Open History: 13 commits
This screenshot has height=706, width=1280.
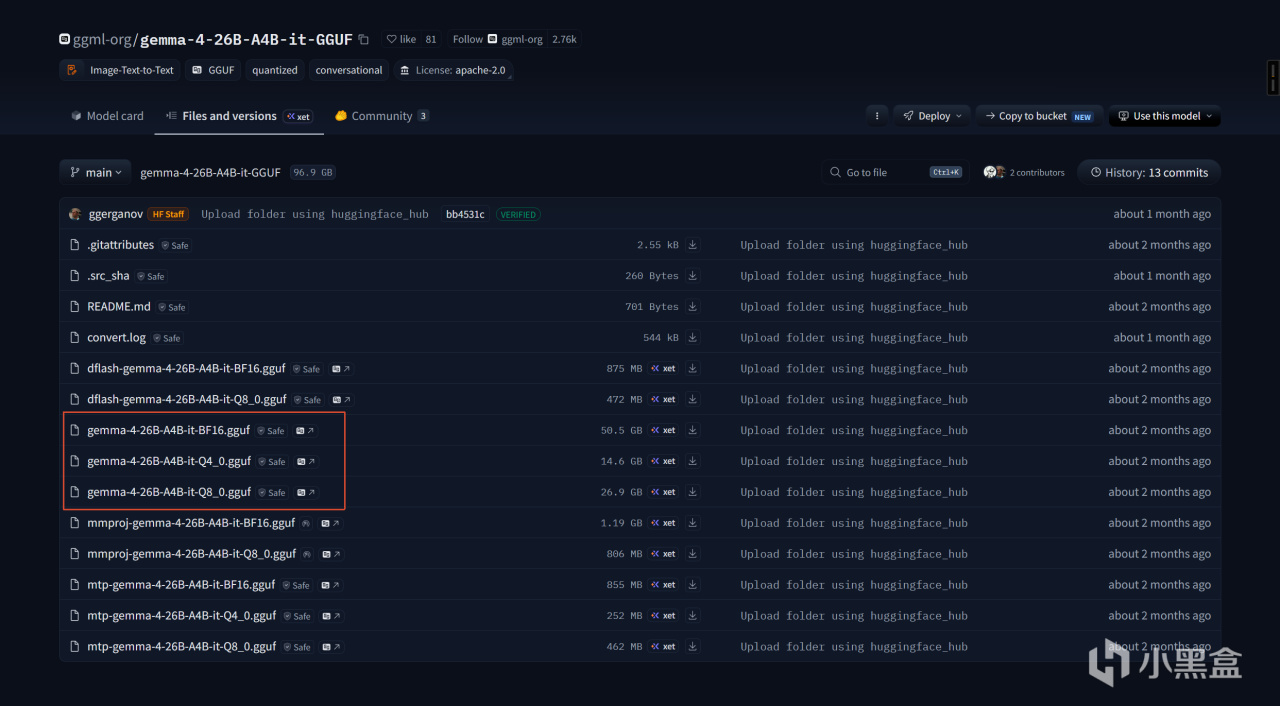pyautogui.click(x=1149, y=172)
